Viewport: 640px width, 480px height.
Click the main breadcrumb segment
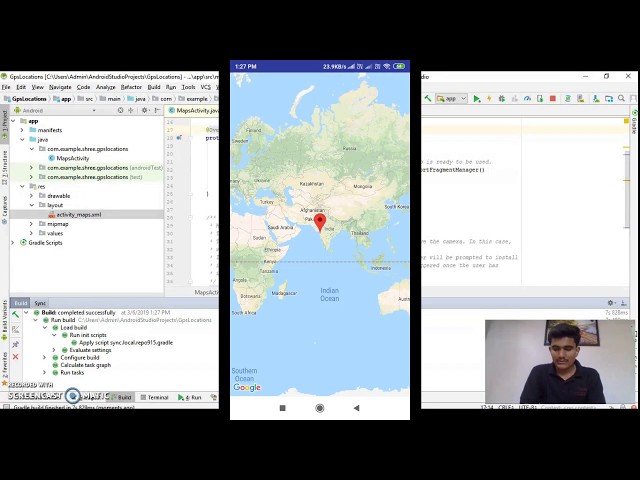pyautogui.click(x=110, y=99)
